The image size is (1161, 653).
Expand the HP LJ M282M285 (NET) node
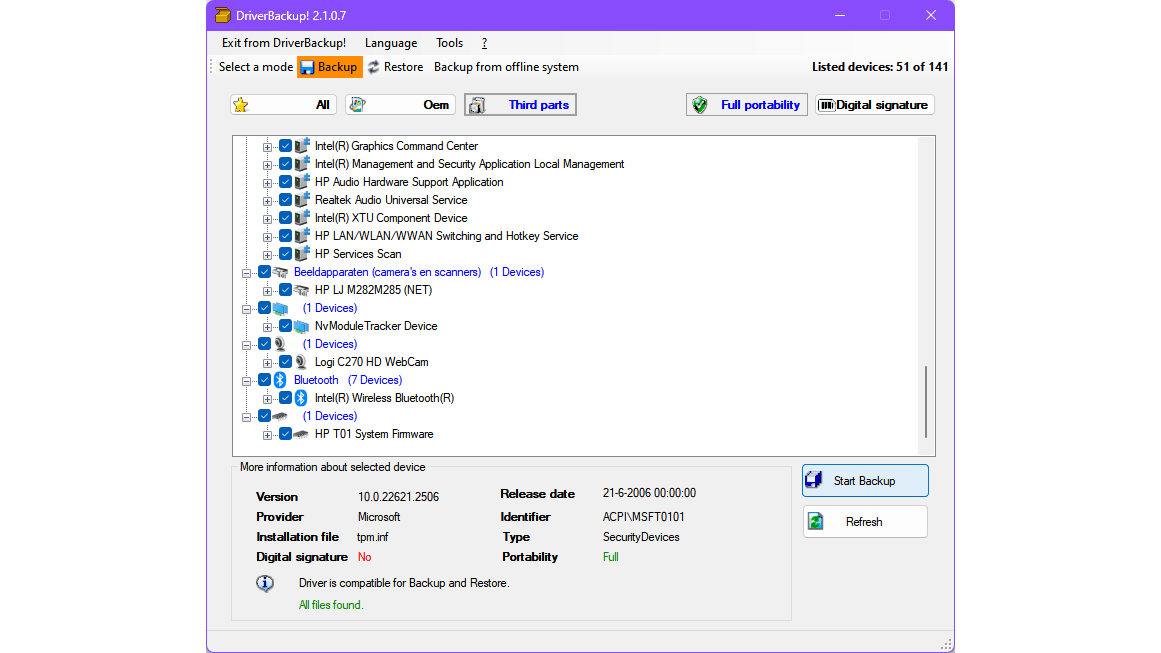pos(267,291)
